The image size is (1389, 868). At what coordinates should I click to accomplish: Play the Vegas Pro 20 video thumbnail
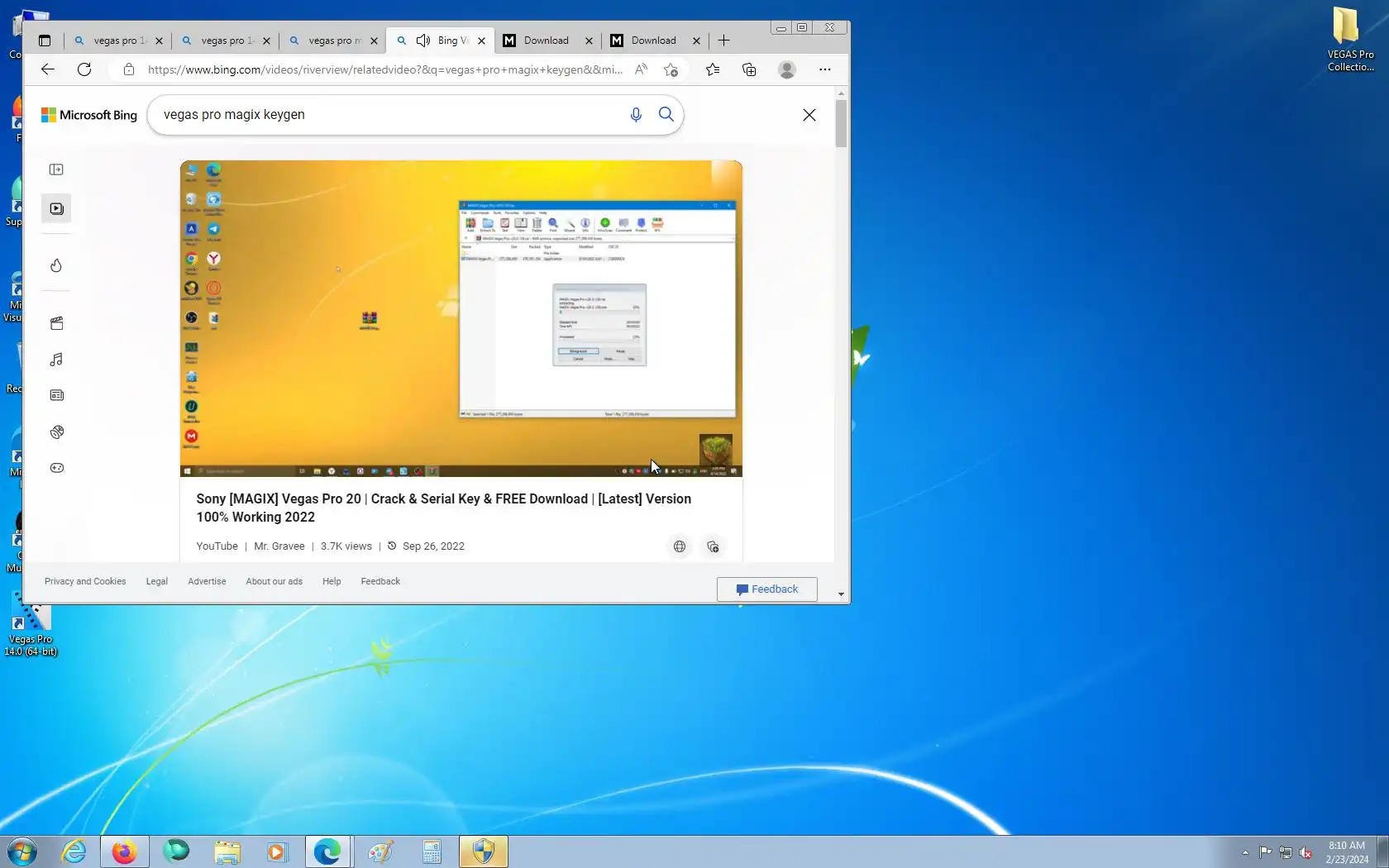point(461,318)
